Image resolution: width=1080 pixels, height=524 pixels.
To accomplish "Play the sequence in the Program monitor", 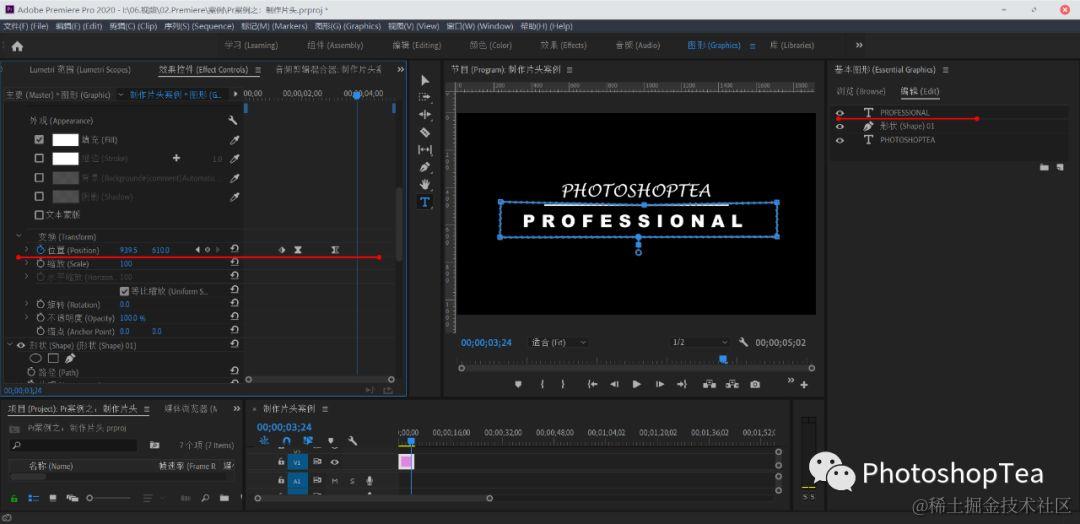I will (636, 384).
